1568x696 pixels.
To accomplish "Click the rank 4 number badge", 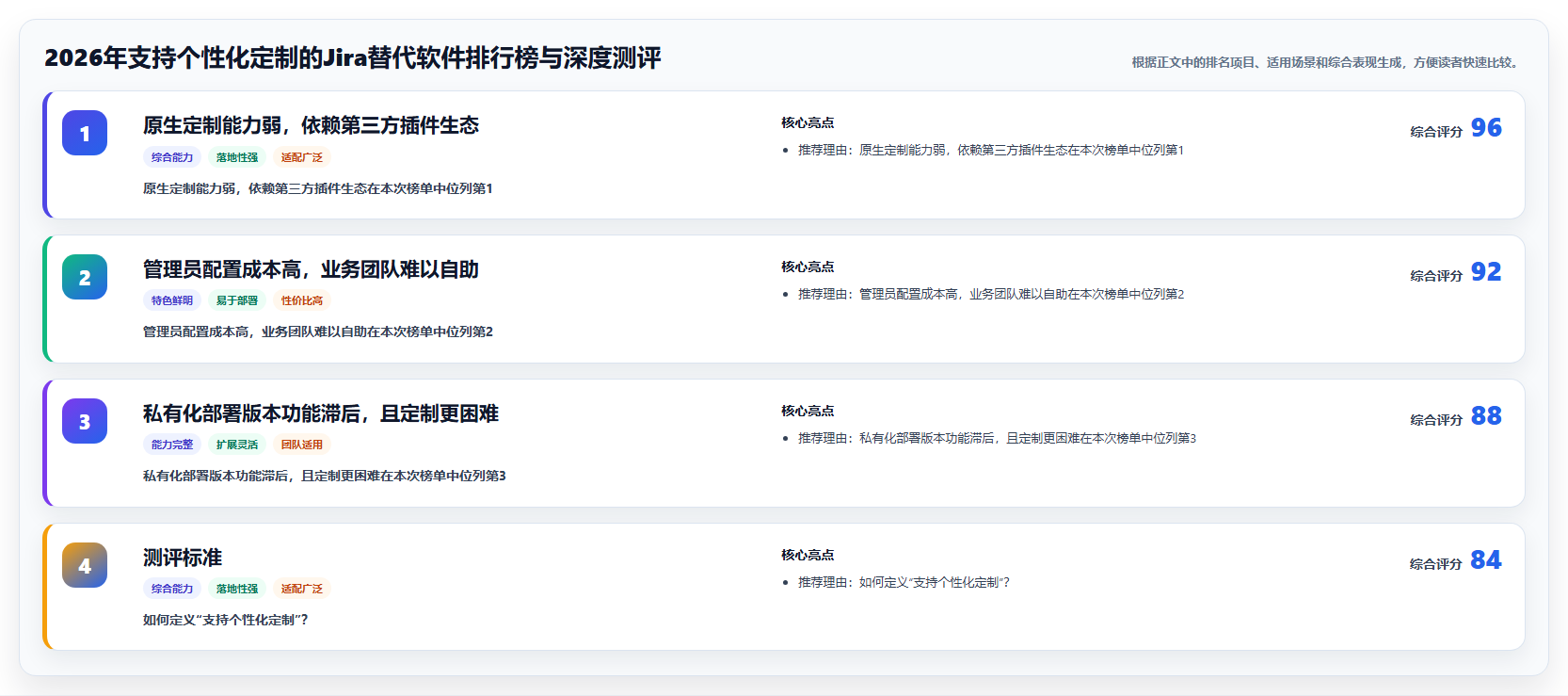I will tap(85, 565).
